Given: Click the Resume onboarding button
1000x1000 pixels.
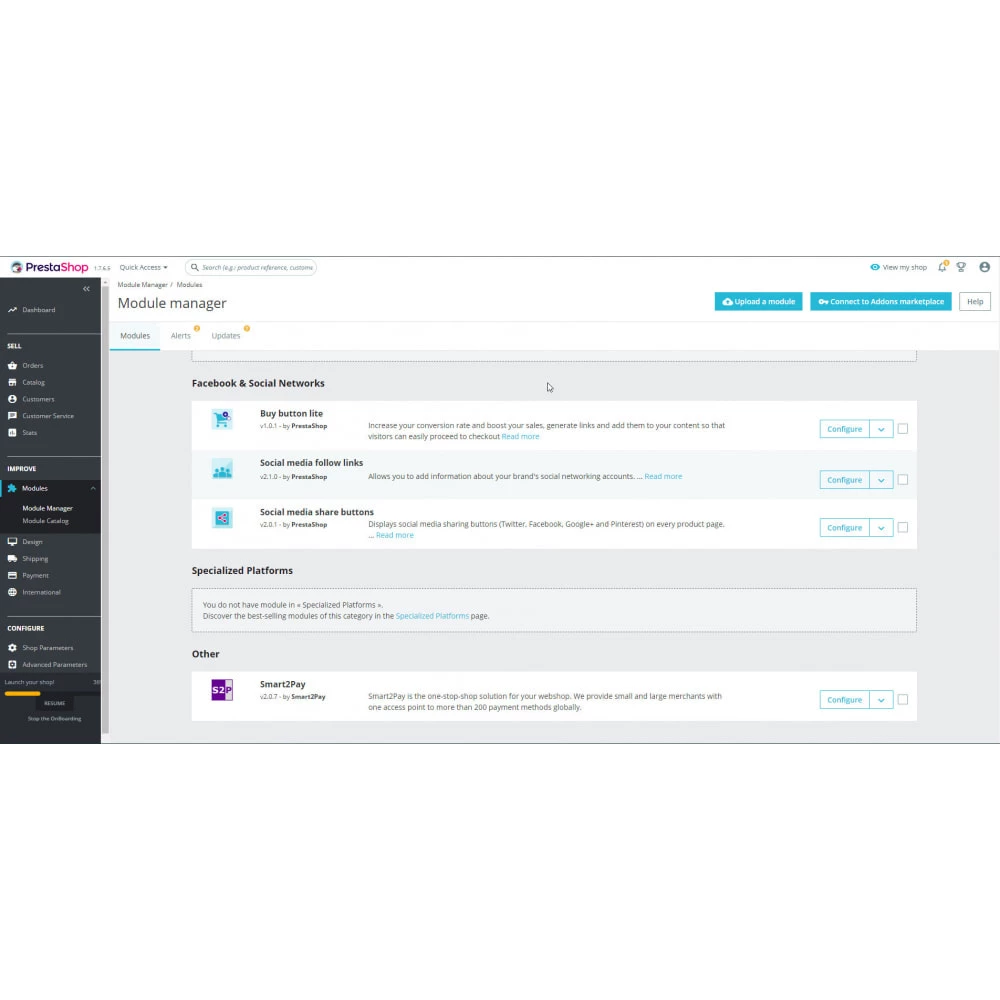Looking at the screenshot, I should [x=55, y=703].
